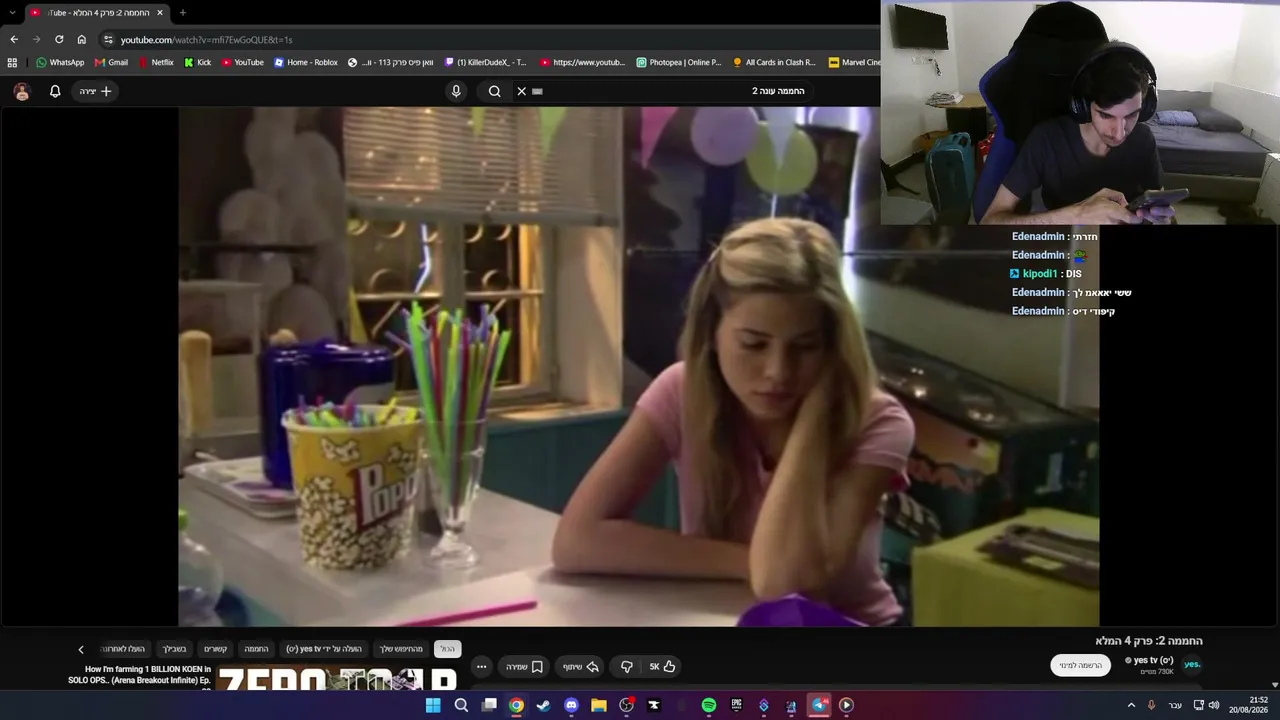Image resolution: width=1280 pixels, height=720 pixels.
Task: Click the video player frame
Action: point(639,367)
